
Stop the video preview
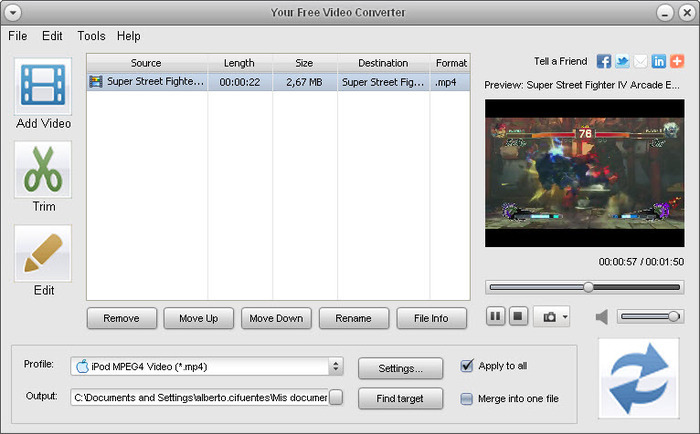pos(518,317)
